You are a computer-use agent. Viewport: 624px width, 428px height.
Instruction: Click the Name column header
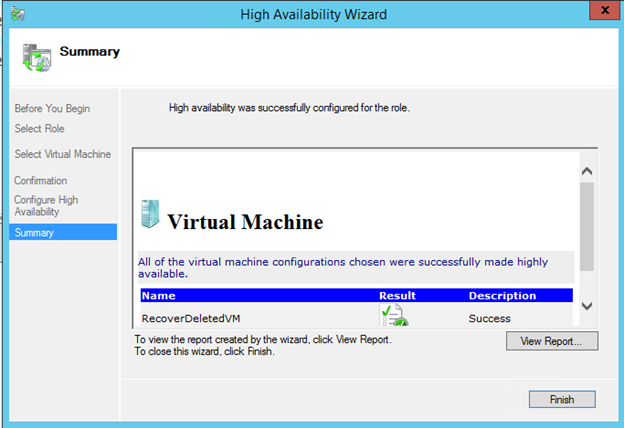click(159, 296)
